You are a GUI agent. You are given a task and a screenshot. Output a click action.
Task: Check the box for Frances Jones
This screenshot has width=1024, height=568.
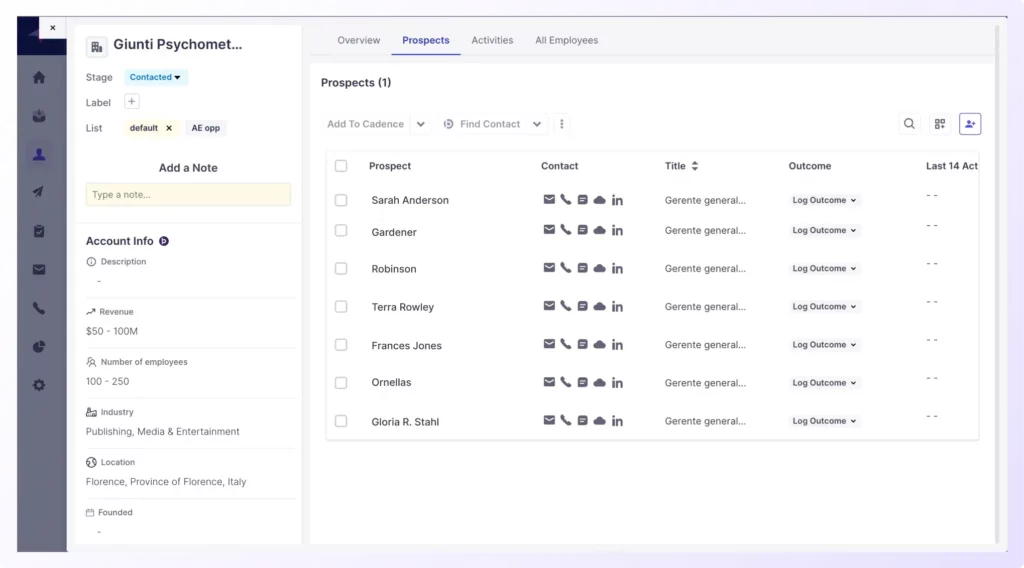[341, 345]
